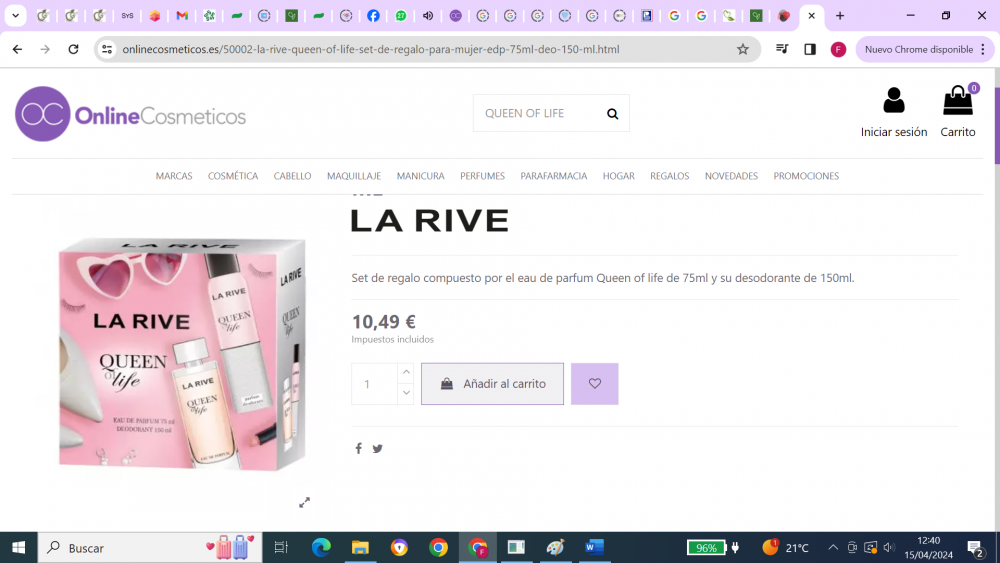Open Chrome media control icon

(x=782, y=49)
